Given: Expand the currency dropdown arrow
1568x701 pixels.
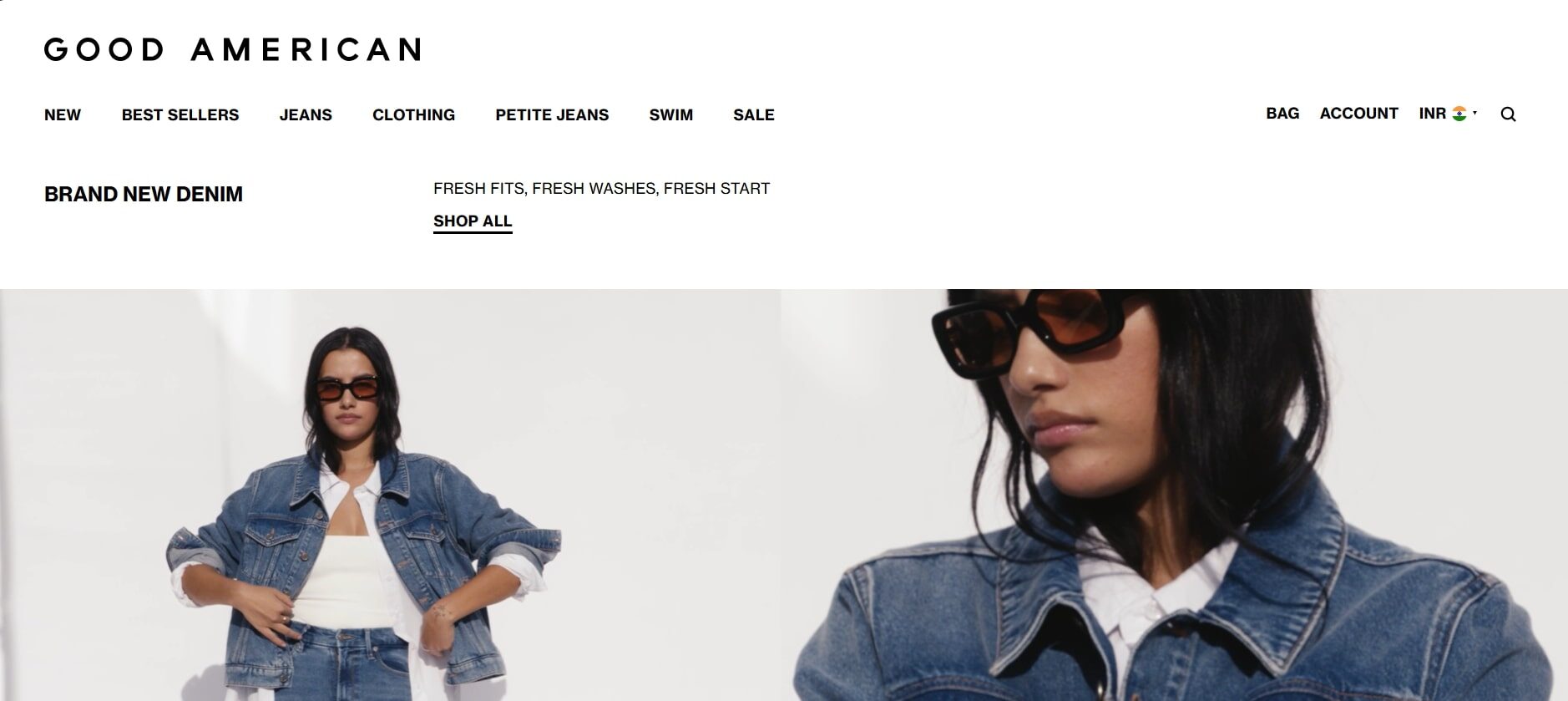Looking at the screenshot, I should click(x=1475, y=113).
